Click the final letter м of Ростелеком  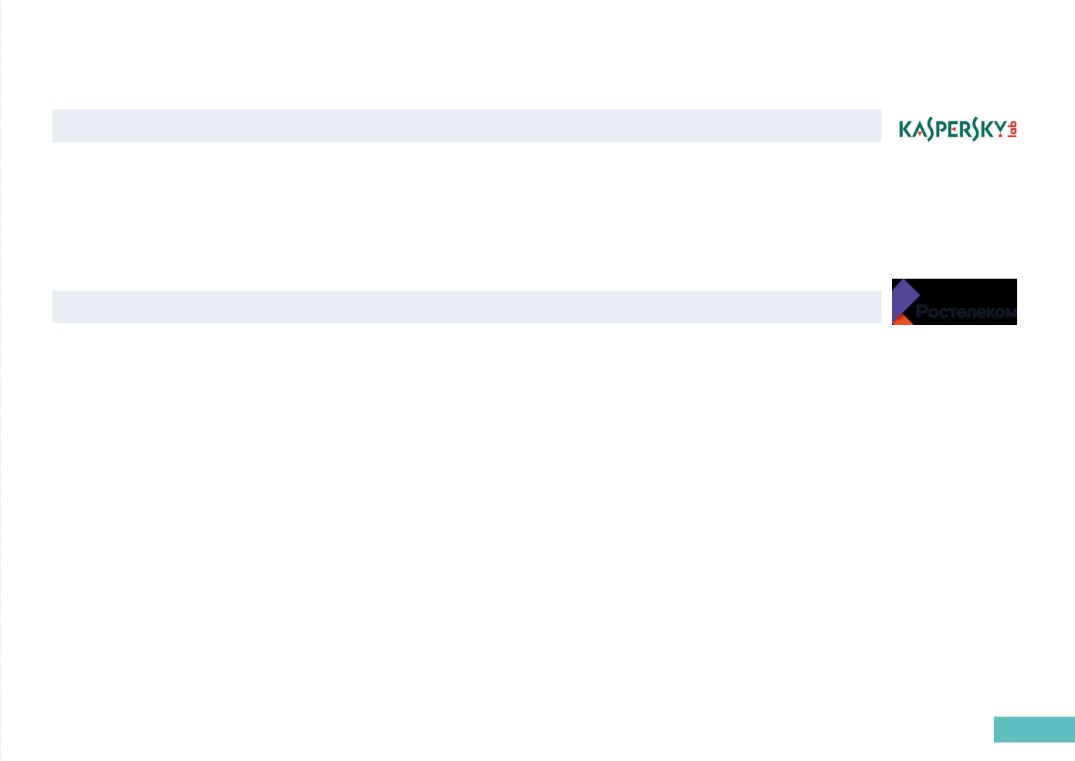1009,313
